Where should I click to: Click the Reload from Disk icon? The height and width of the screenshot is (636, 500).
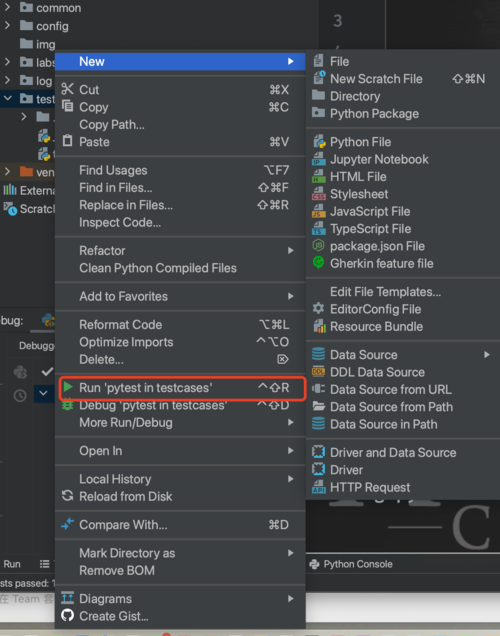point(67,496)
